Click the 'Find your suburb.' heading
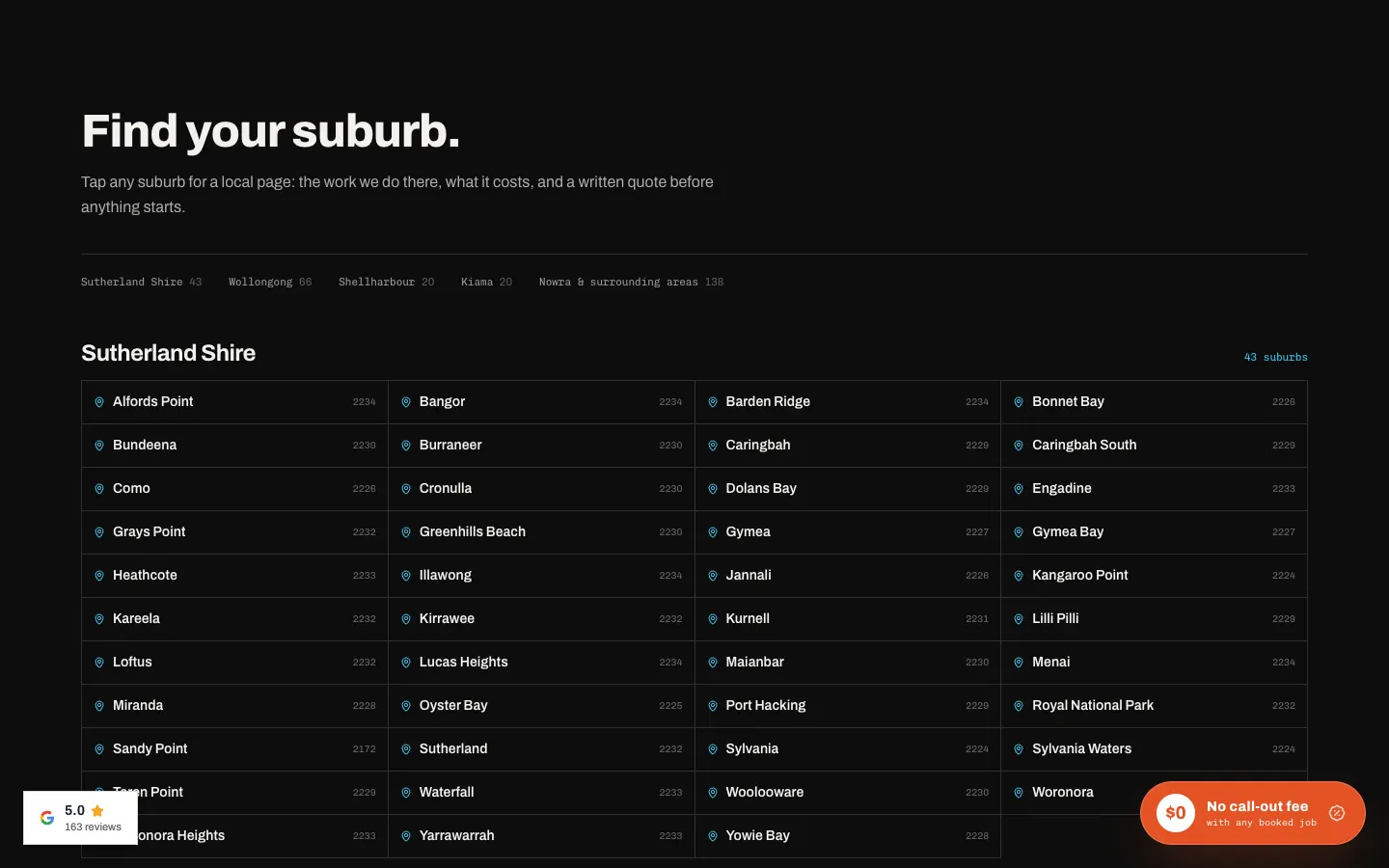This screenshot has width=1389, height=868. point(270,131)
